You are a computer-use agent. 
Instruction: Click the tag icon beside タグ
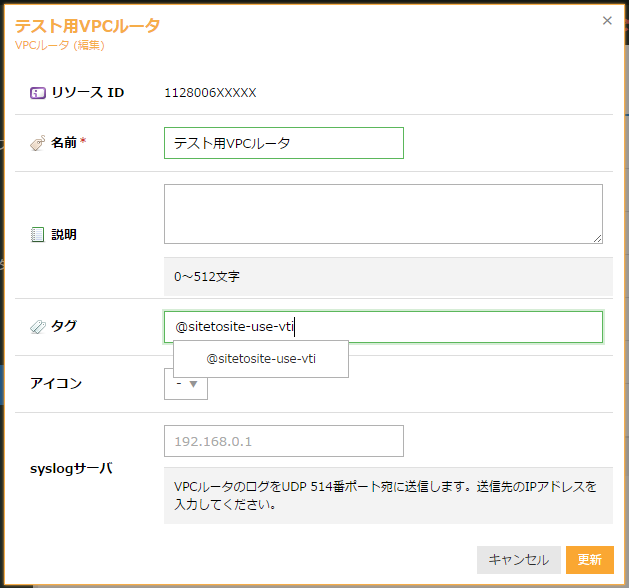pos(37,326)
